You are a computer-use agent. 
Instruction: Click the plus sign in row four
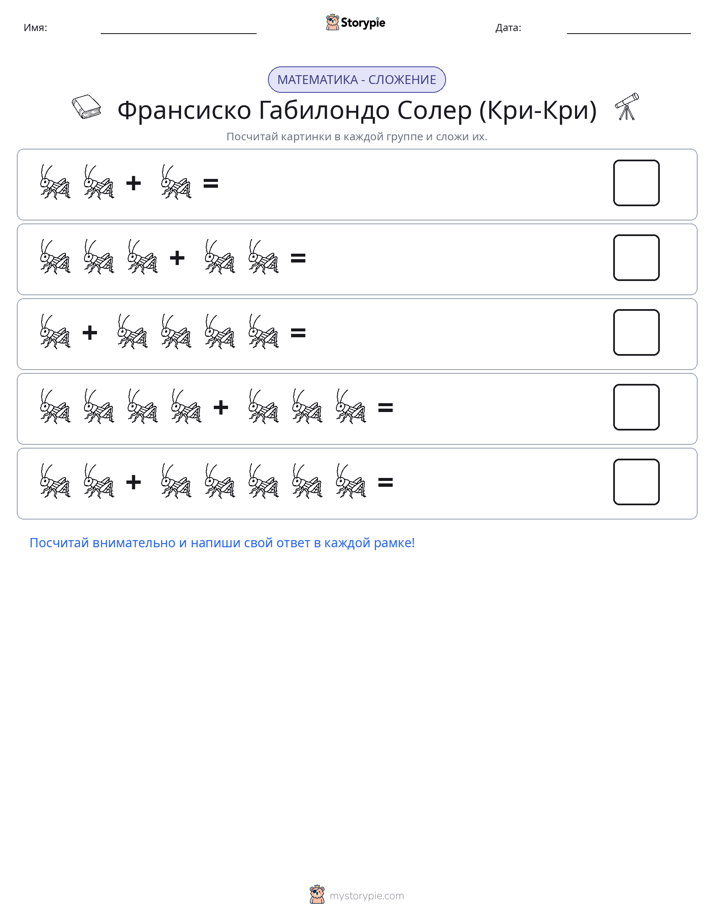point(221,407)
